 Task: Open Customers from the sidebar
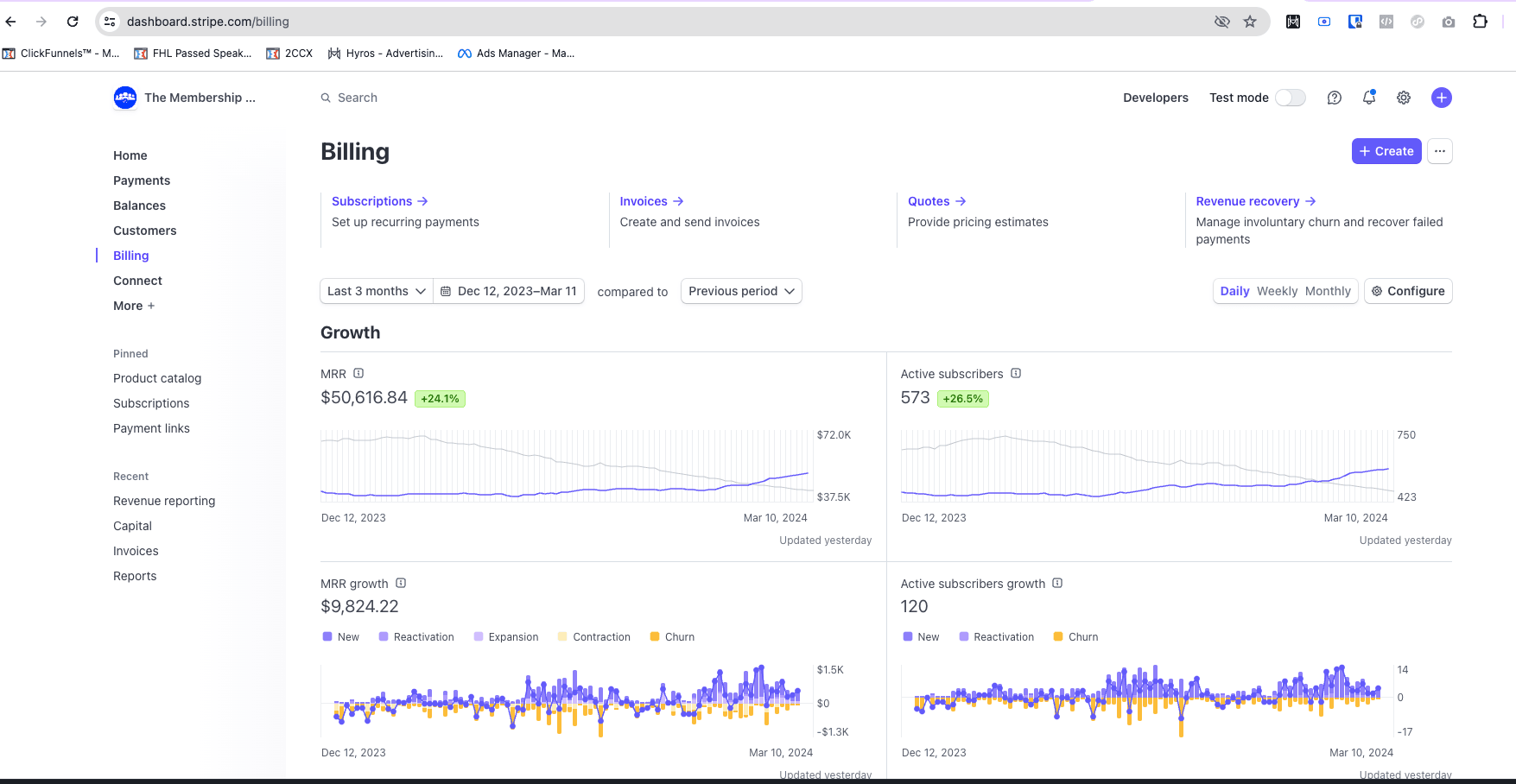pyautogui.click(x=144, y=231)
